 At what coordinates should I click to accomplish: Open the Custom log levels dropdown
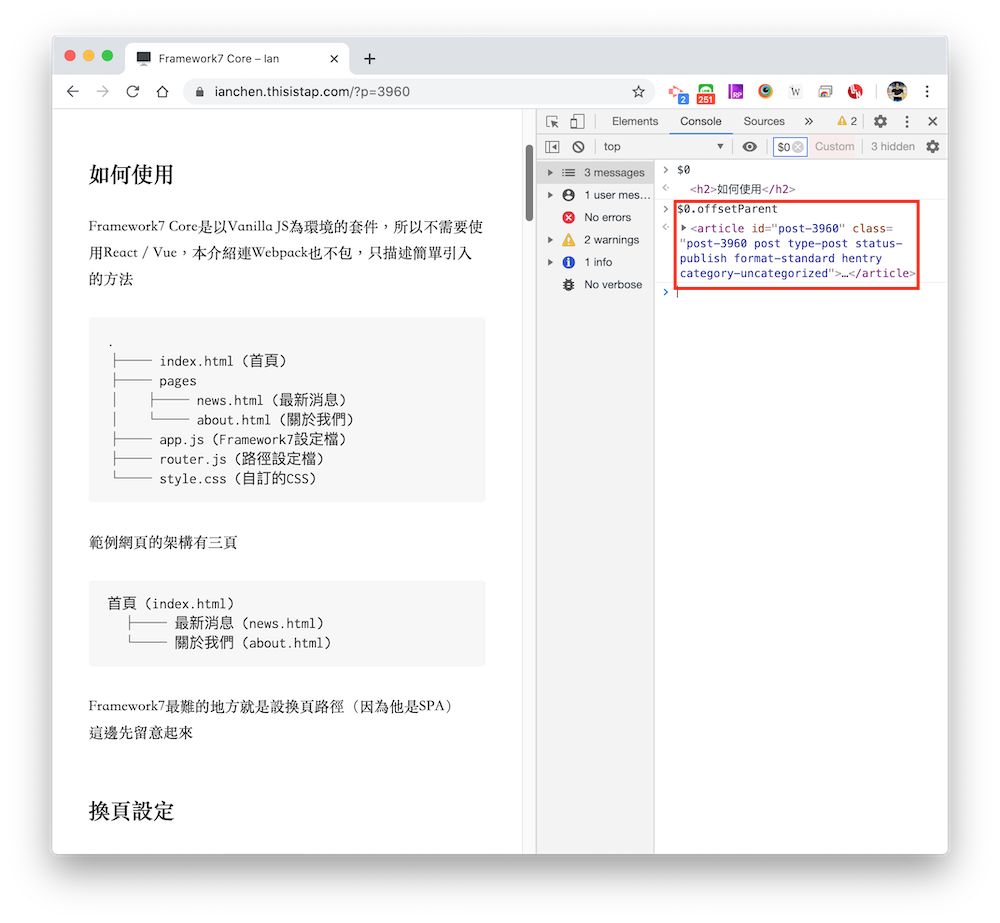tap(834, 147)
